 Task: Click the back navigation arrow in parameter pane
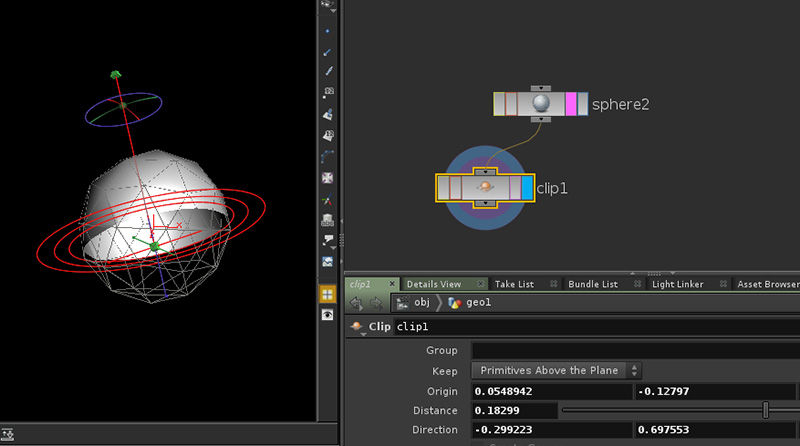pyautogui.click(x=354, y=303)
